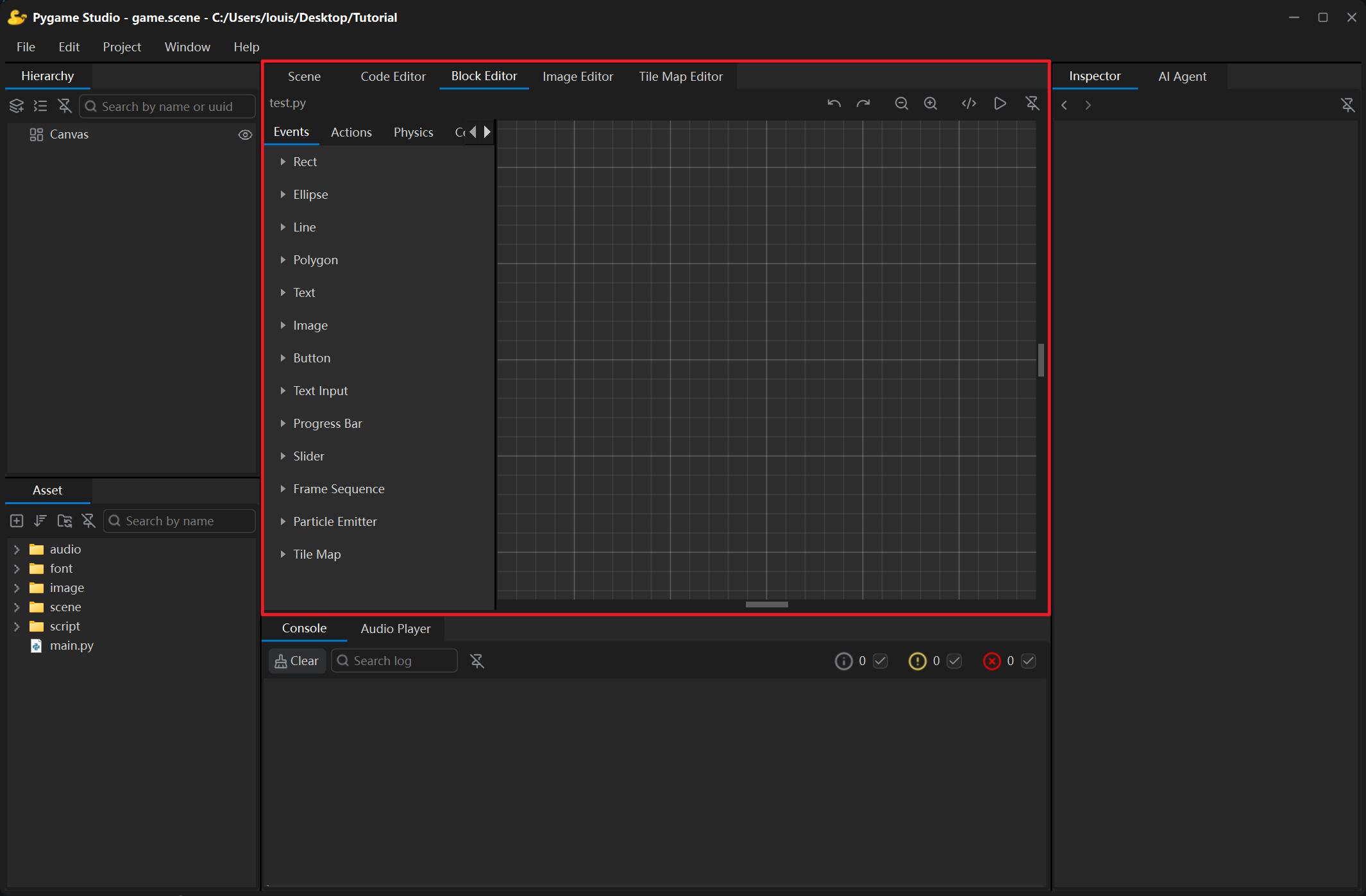Go forward in the Inspector history
Image resolution: width=1366 pixels, height=896 pixels.
click(1088, 105)
